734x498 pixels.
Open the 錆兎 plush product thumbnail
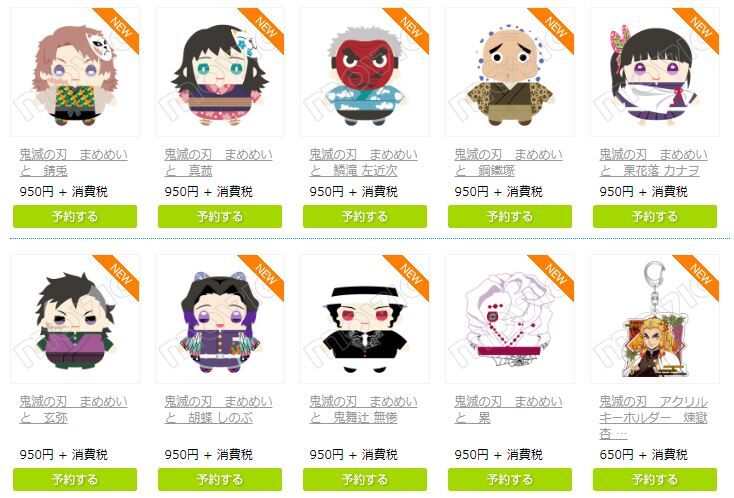[x=75, y=72]
